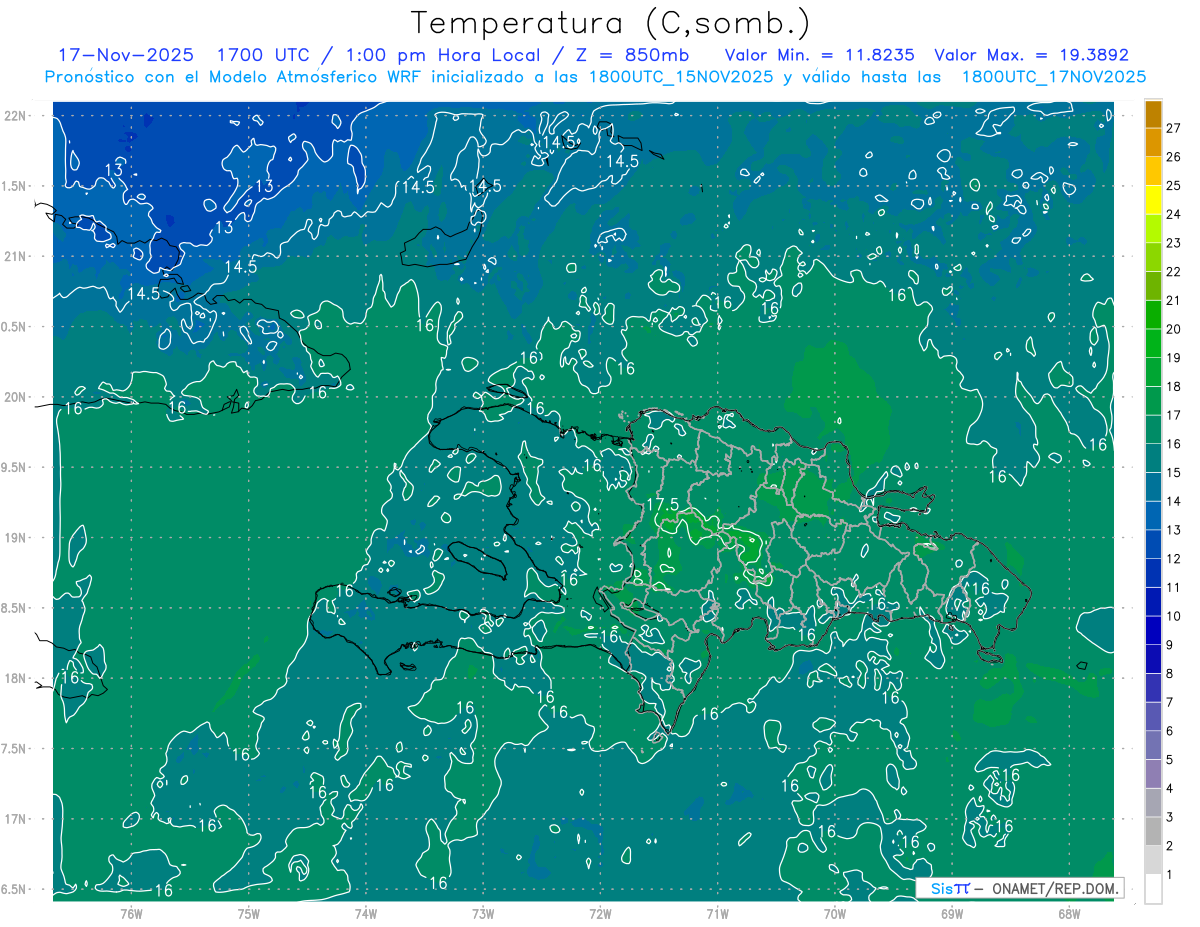
Task: Click the "17N" latitude axis label
Action: (x=16, y=820)
